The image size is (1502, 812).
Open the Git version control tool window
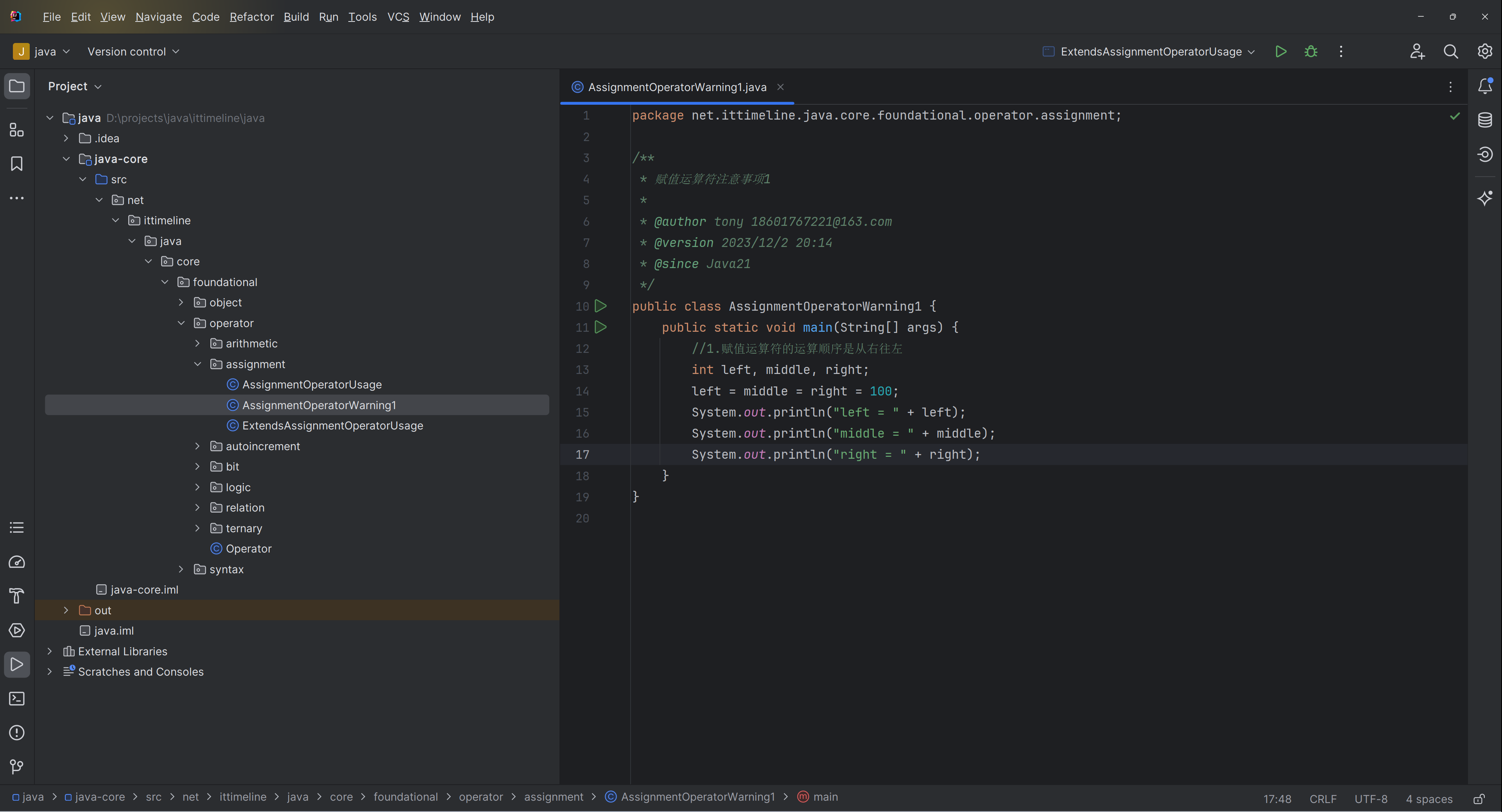17,767
